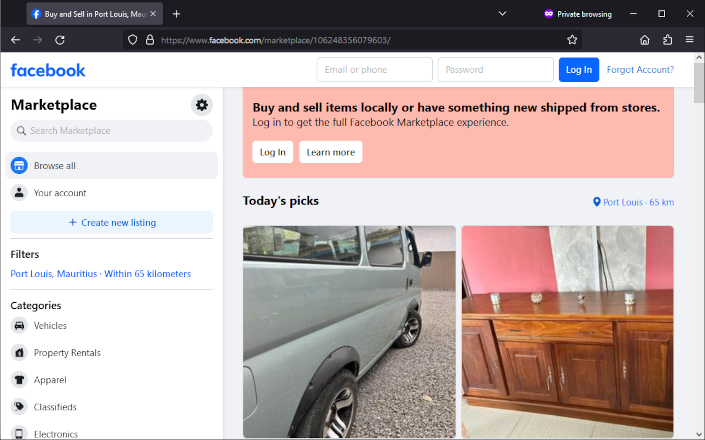Viewport: 705px width, 440px height.
Task: Click Log In inside the pink banner
Action: click(272, 152)
